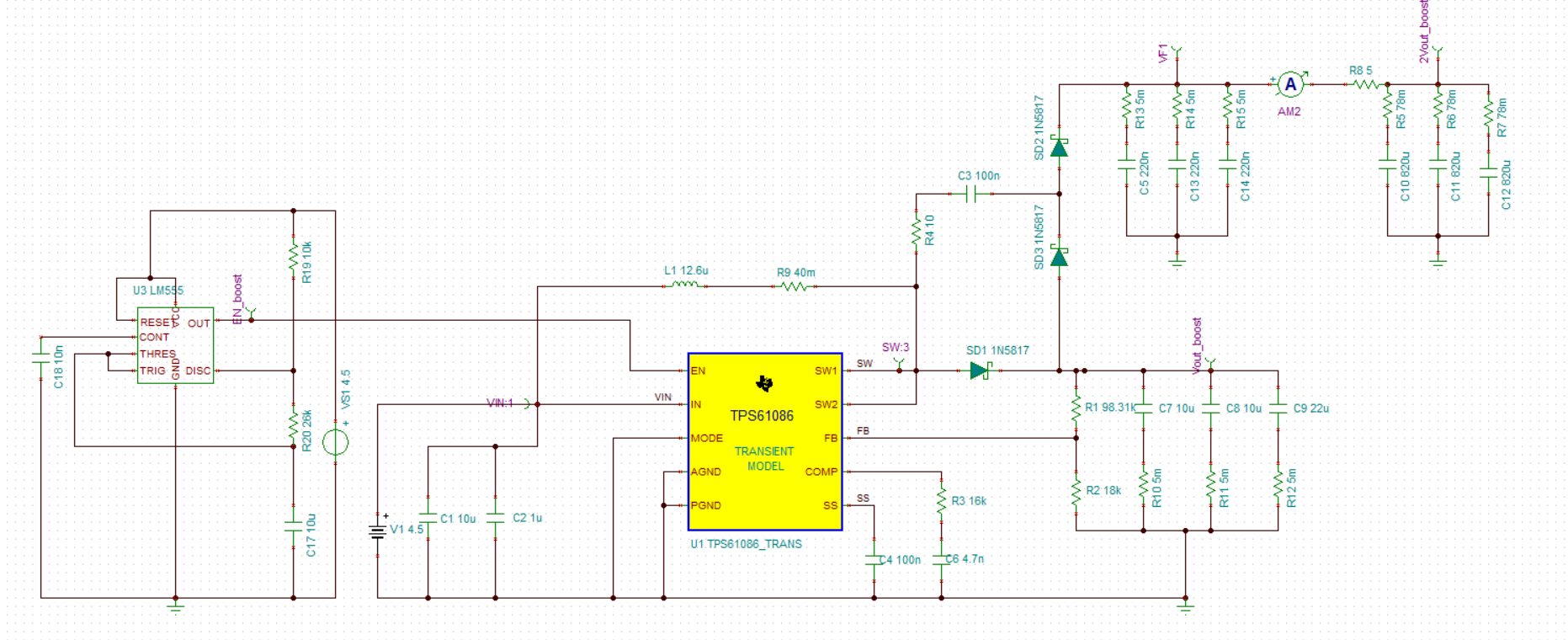Image resolution: width=1568 pixels, height=640 pixels.
Task: Click the MODE pin on TPS61086
Action: coord(707,438)
